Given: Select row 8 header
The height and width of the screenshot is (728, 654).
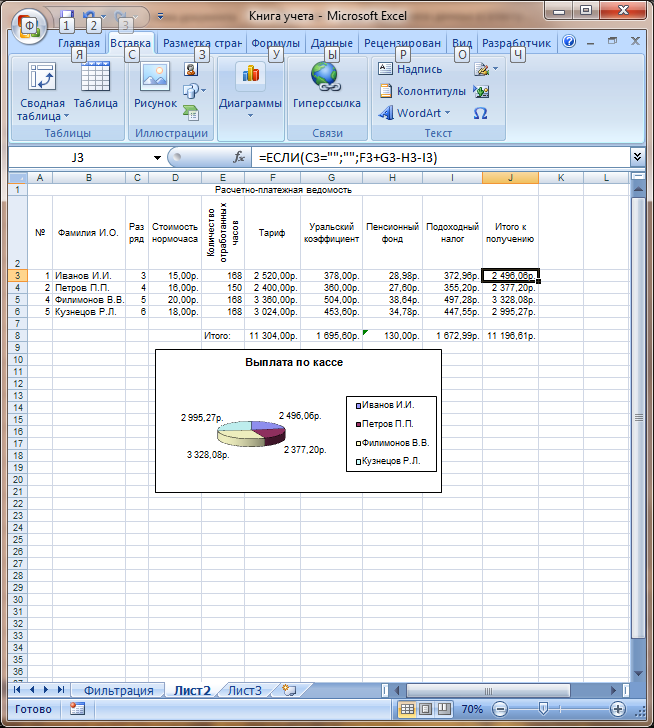Looking at the screenshot, I should (18, 335).
